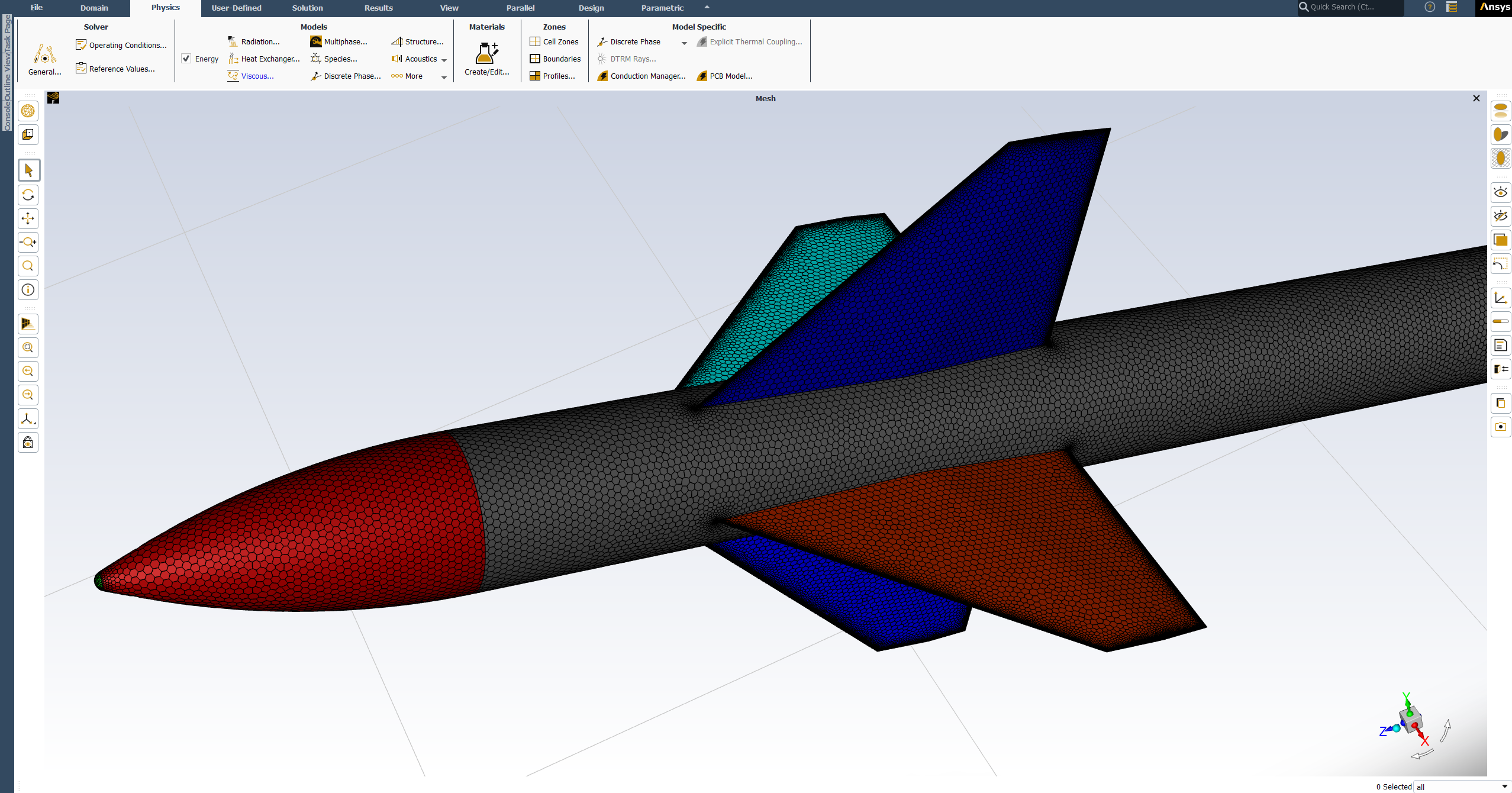Open the Design ribbon tab
Image resolution: width=1512 pixels, height=793 pixels.
[591, 8]
